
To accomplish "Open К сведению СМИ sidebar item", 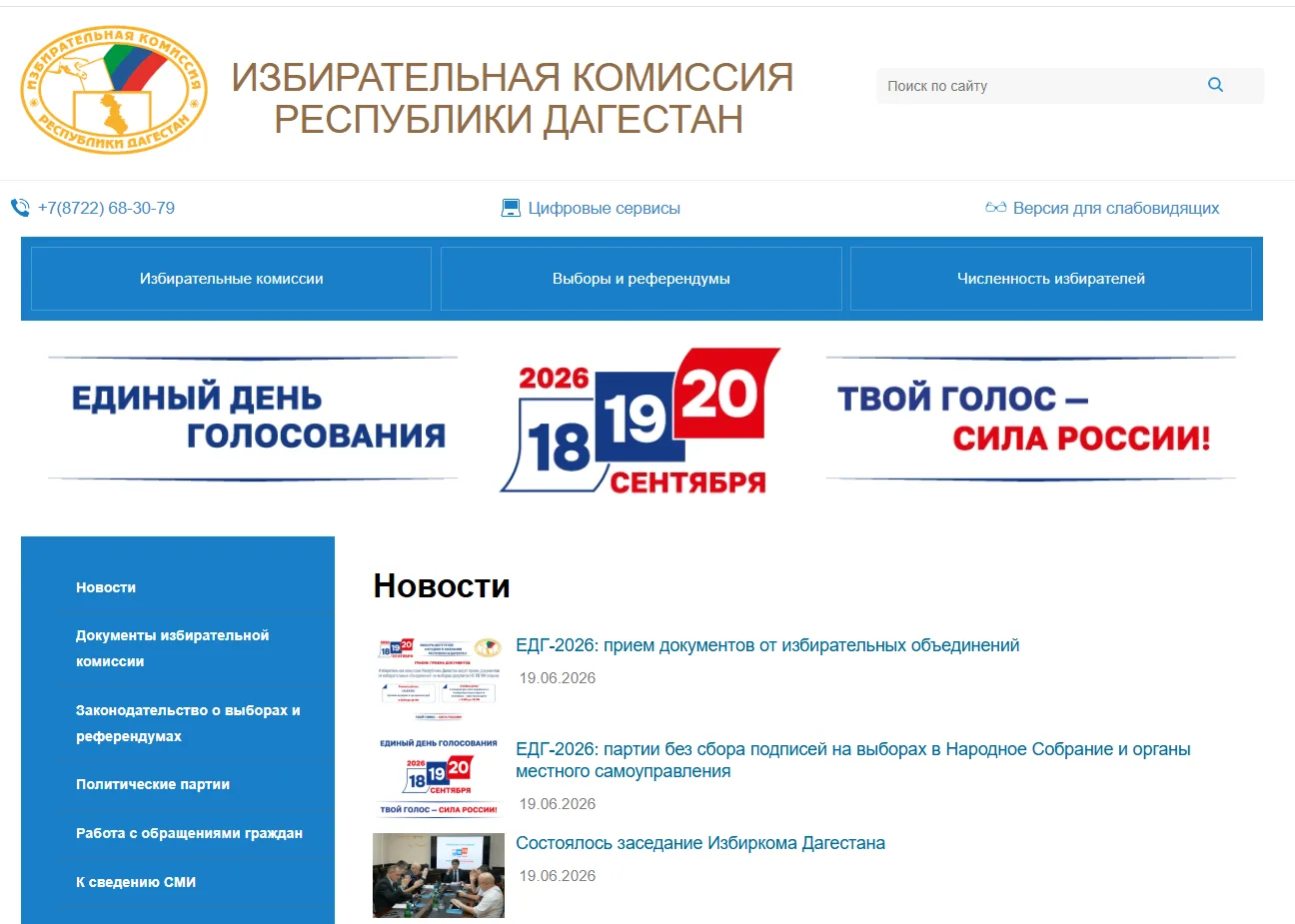I will pos(136,882).
